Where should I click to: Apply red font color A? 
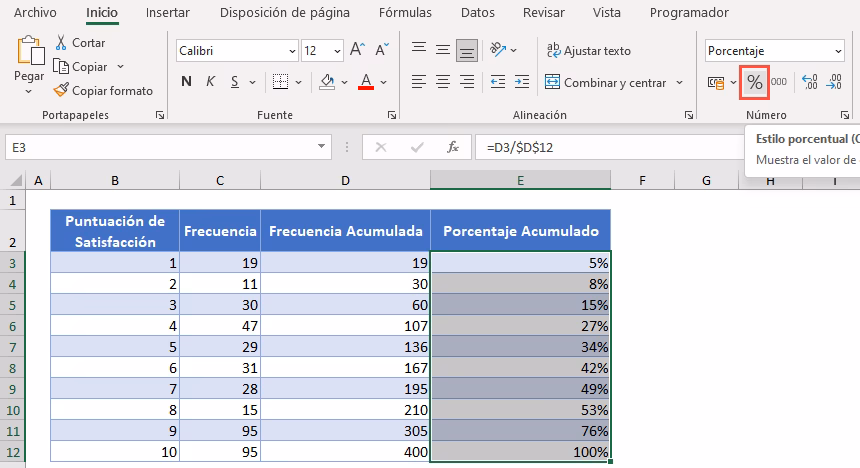[366, 82]
